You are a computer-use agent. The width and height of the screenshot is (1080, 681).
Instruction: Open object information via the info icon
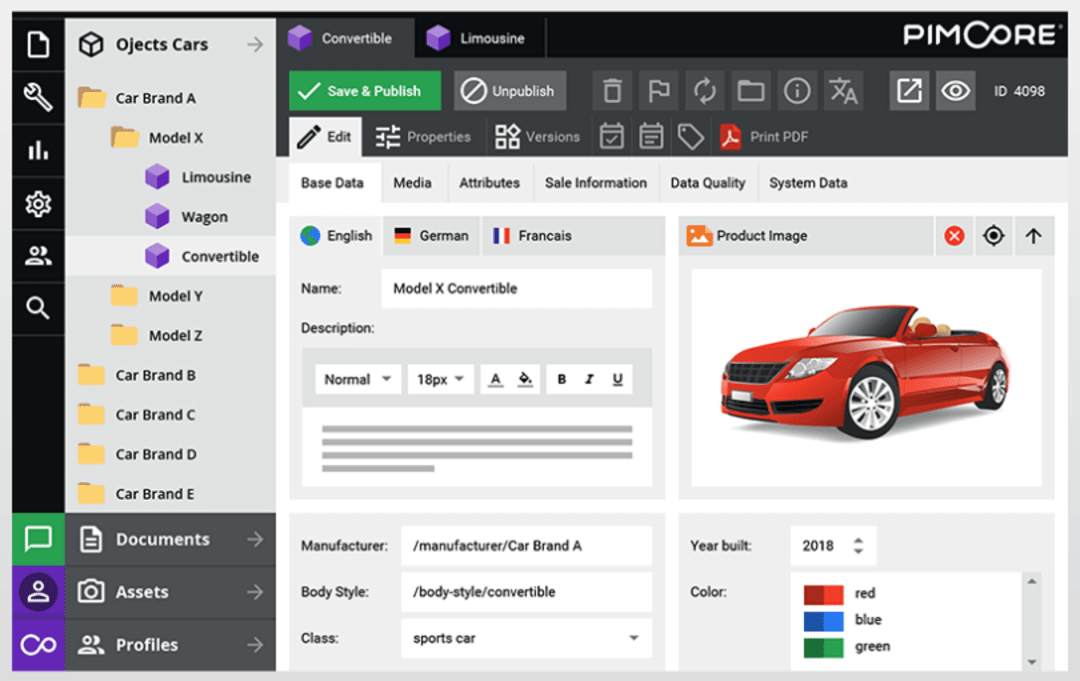(797, 90)
